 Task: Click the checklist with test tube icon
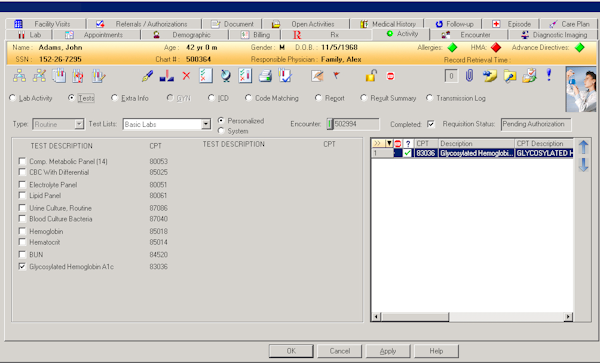pos(245,76)
